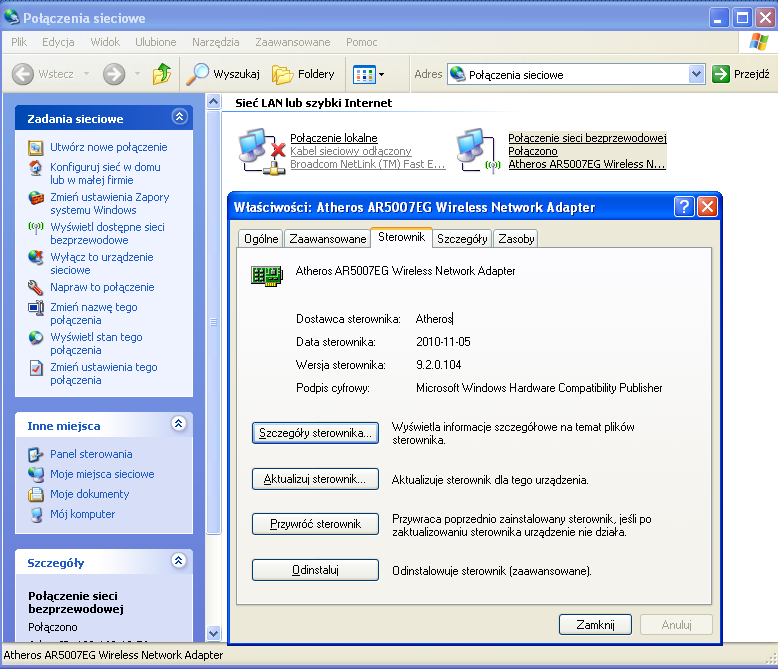This screenshot has height=669, width=778.
Task: Open the Widok menu
Action: (105, 42)
